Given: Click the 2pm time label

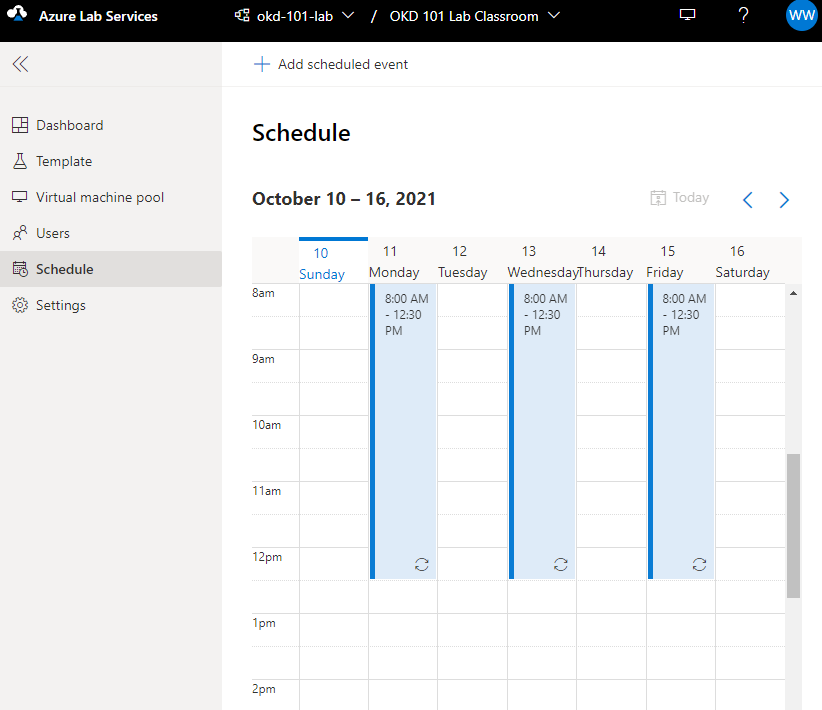Looking at the screenshot, I should tap(264, 689).
